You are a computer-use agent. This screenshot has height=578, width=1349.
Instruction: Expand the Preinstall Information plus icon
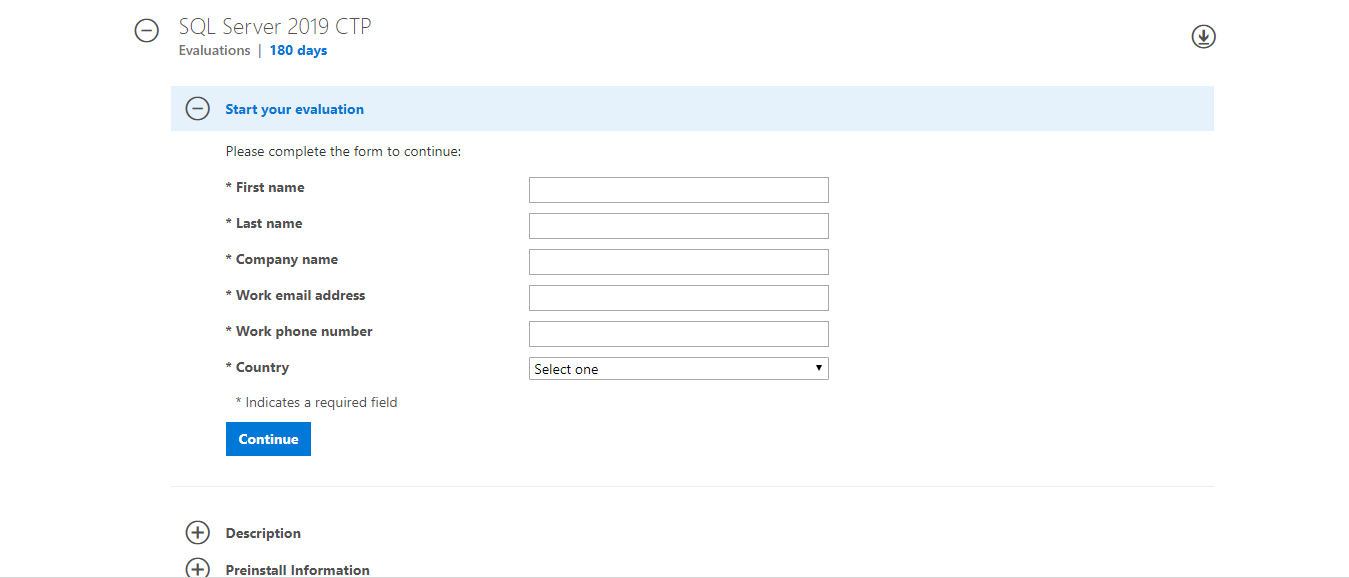click(x=198, y=568)
